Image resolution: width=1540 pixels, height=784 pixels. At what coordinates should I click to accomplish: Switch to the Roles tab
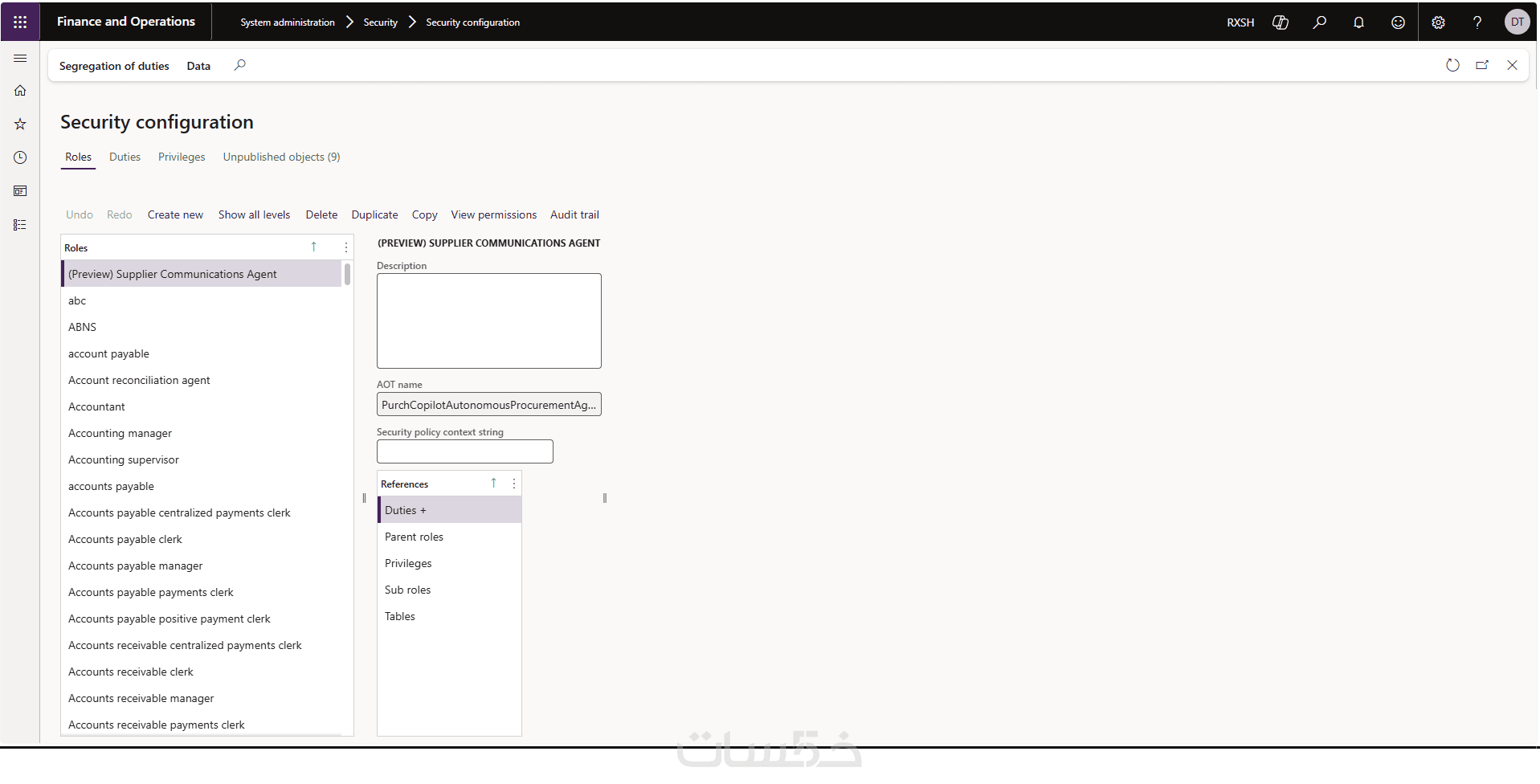pos(79,157)
